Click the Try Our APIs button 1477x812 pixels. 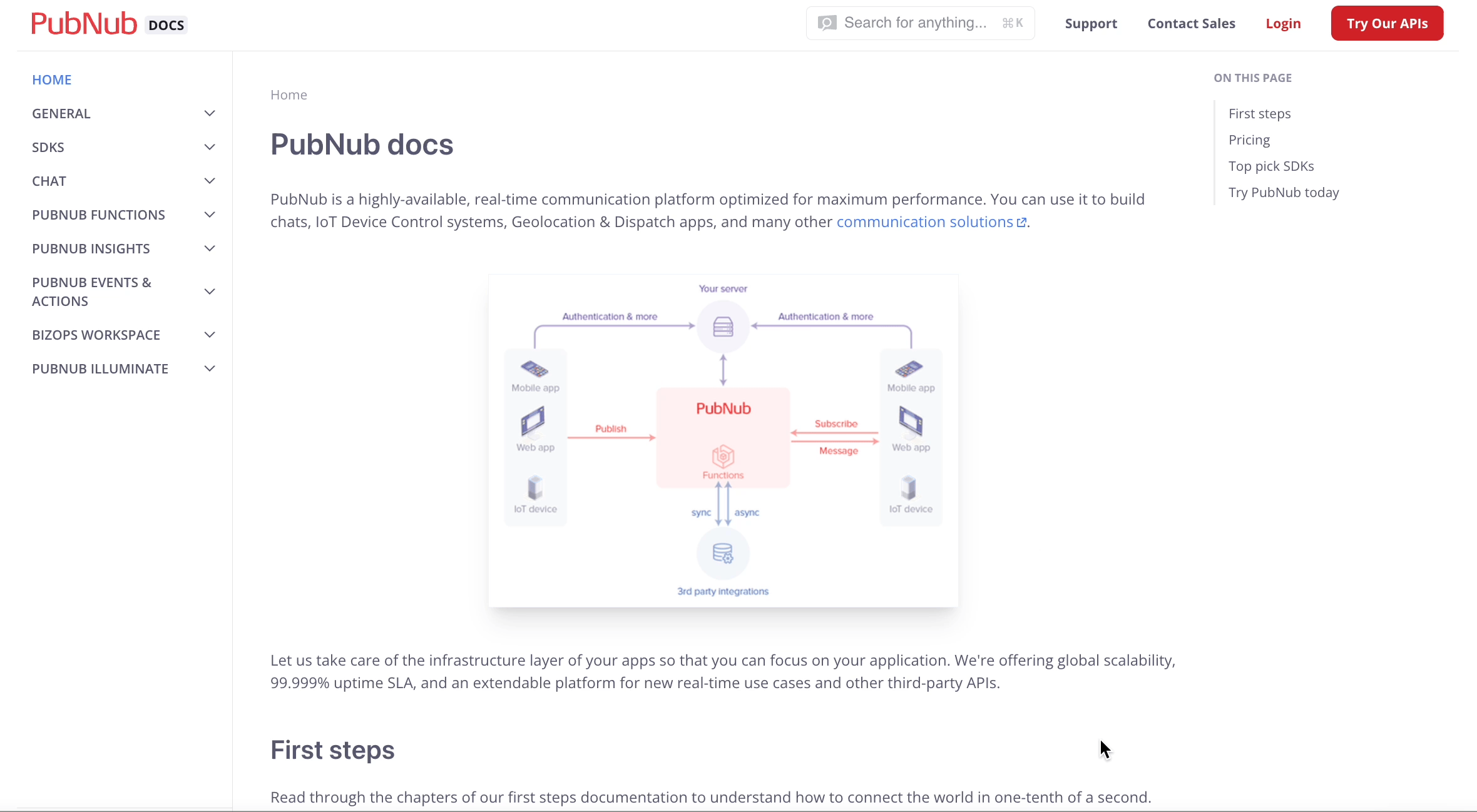coord(1386,23)
